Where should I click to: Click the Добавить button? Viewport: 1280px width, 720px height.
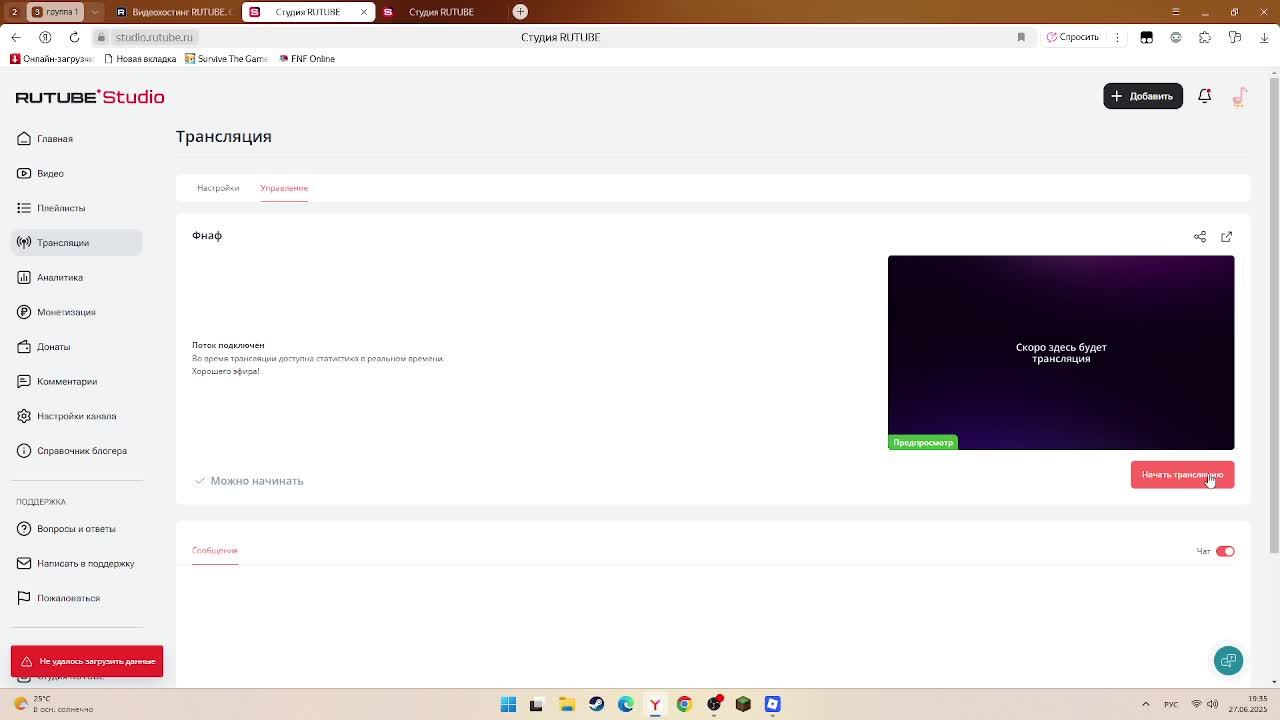(1143, 96)
